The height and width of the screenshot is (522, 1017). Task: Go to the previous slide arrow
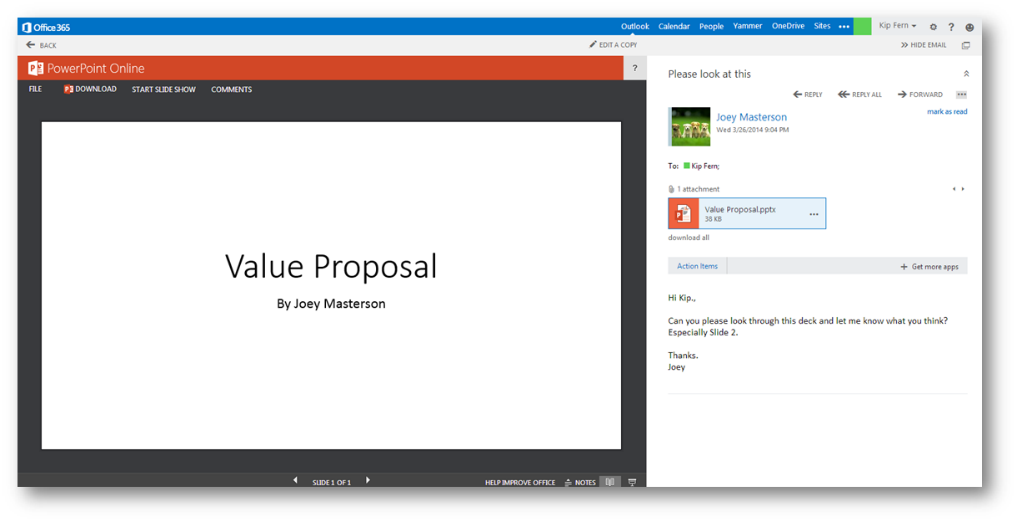(295, 481)
